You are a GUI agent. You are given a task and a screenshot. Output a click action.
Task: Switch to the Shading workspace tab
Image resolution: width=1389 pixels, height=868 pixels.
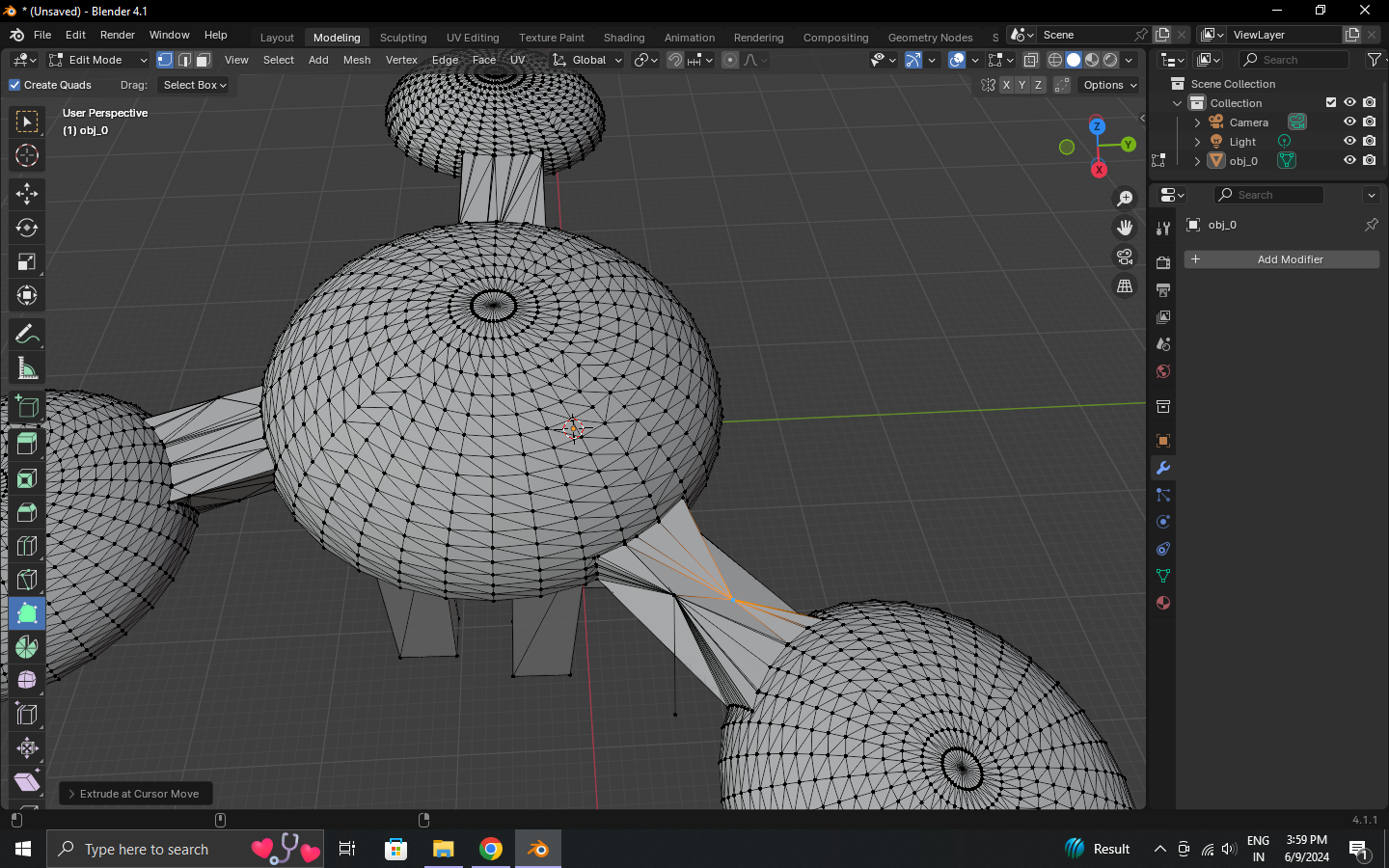(x=624, y=38)
